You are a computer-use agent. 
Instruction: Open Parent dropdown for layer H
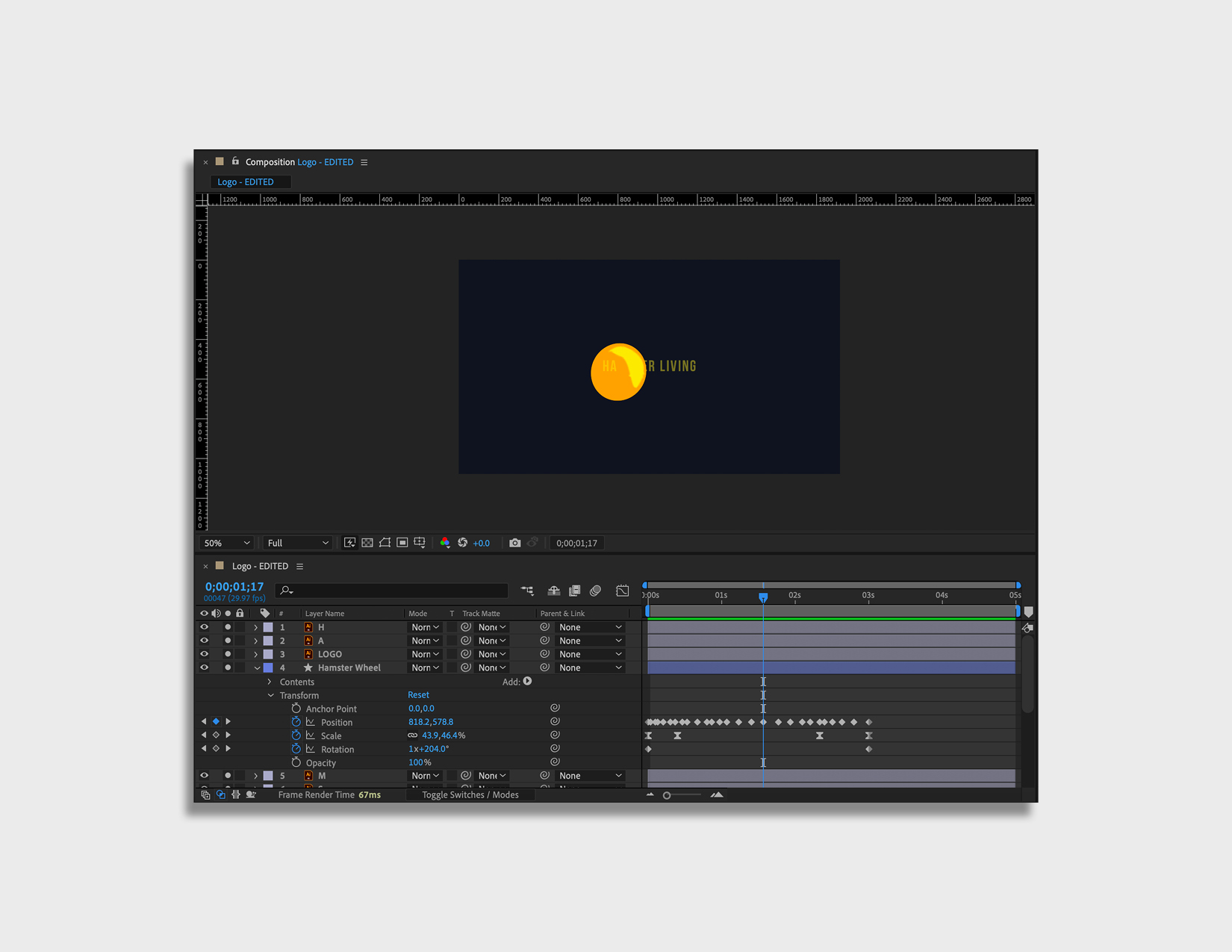(x=591, y=627)
